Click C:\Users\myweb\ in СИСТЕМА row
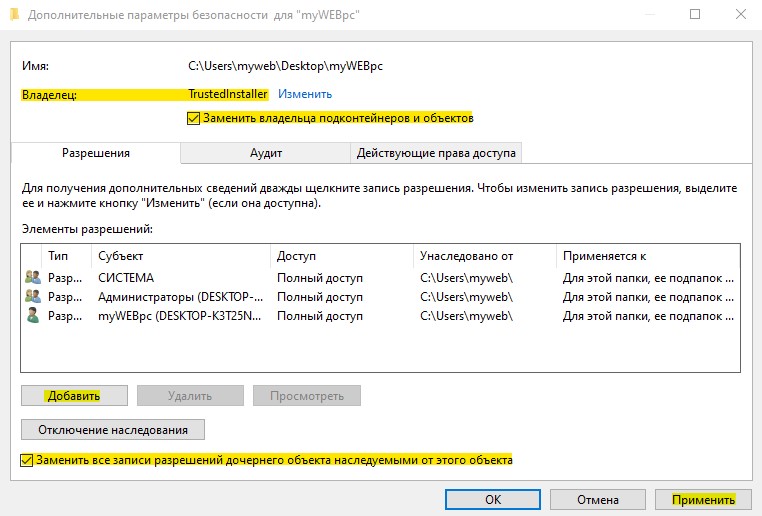Image resolution: width=762 pixels, height=516 pixels. pyautogui.click(x=467, y=277)
